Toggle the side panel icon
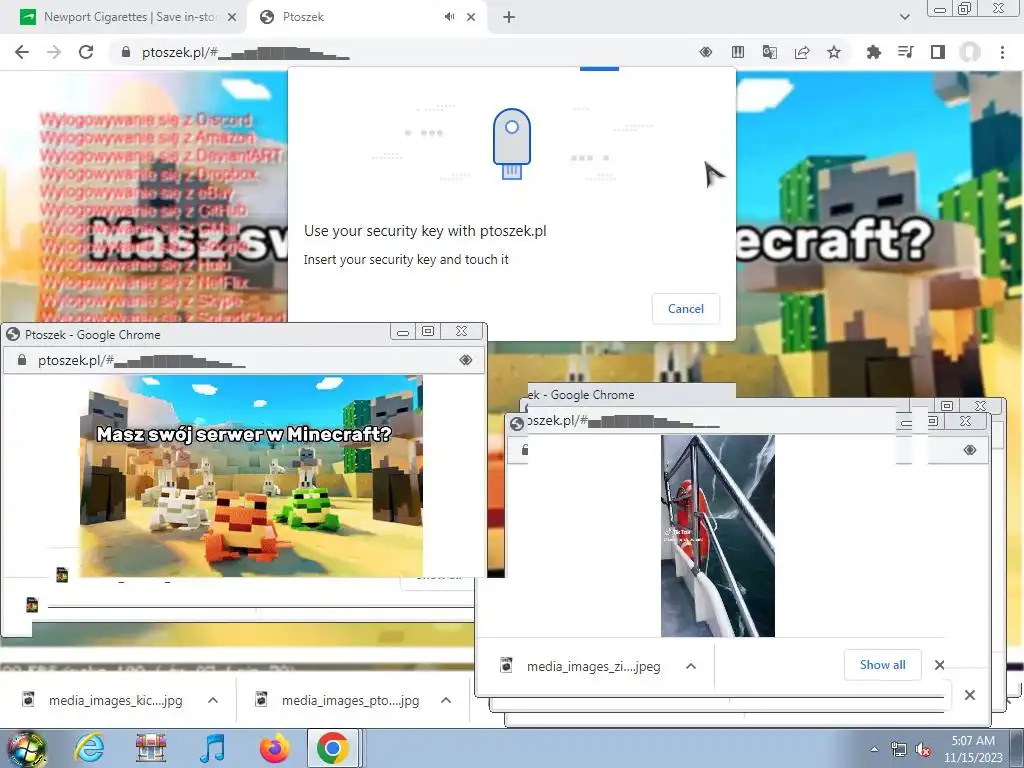 [938, 52]
